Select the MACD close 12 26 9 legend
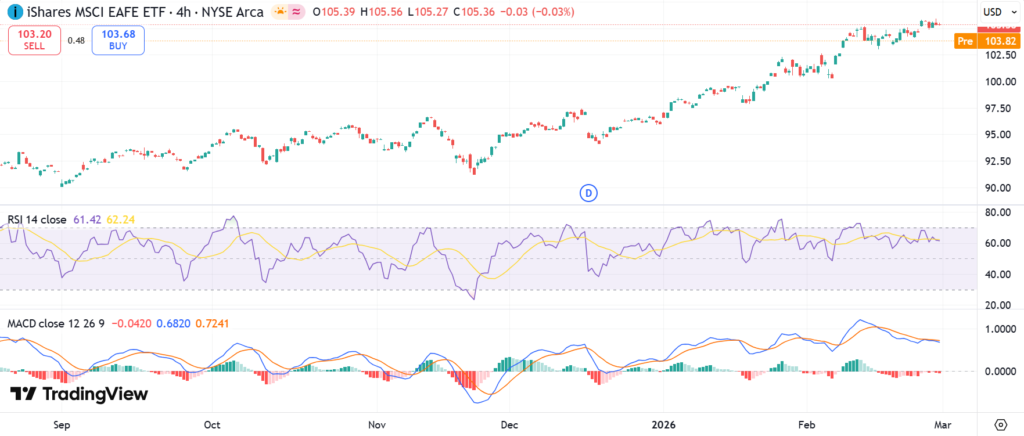1024x436 pixels. 55,324
